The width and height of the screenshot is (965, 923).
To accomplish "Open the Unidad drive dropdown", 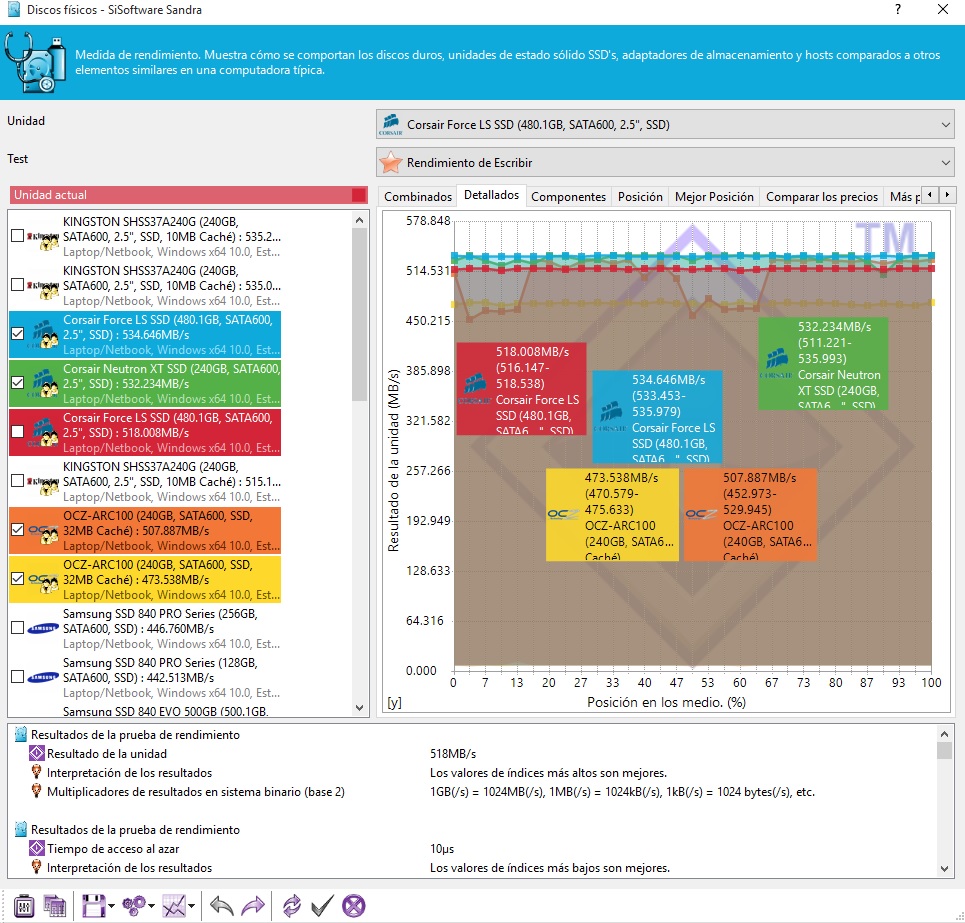I will [x=665, y=125].
